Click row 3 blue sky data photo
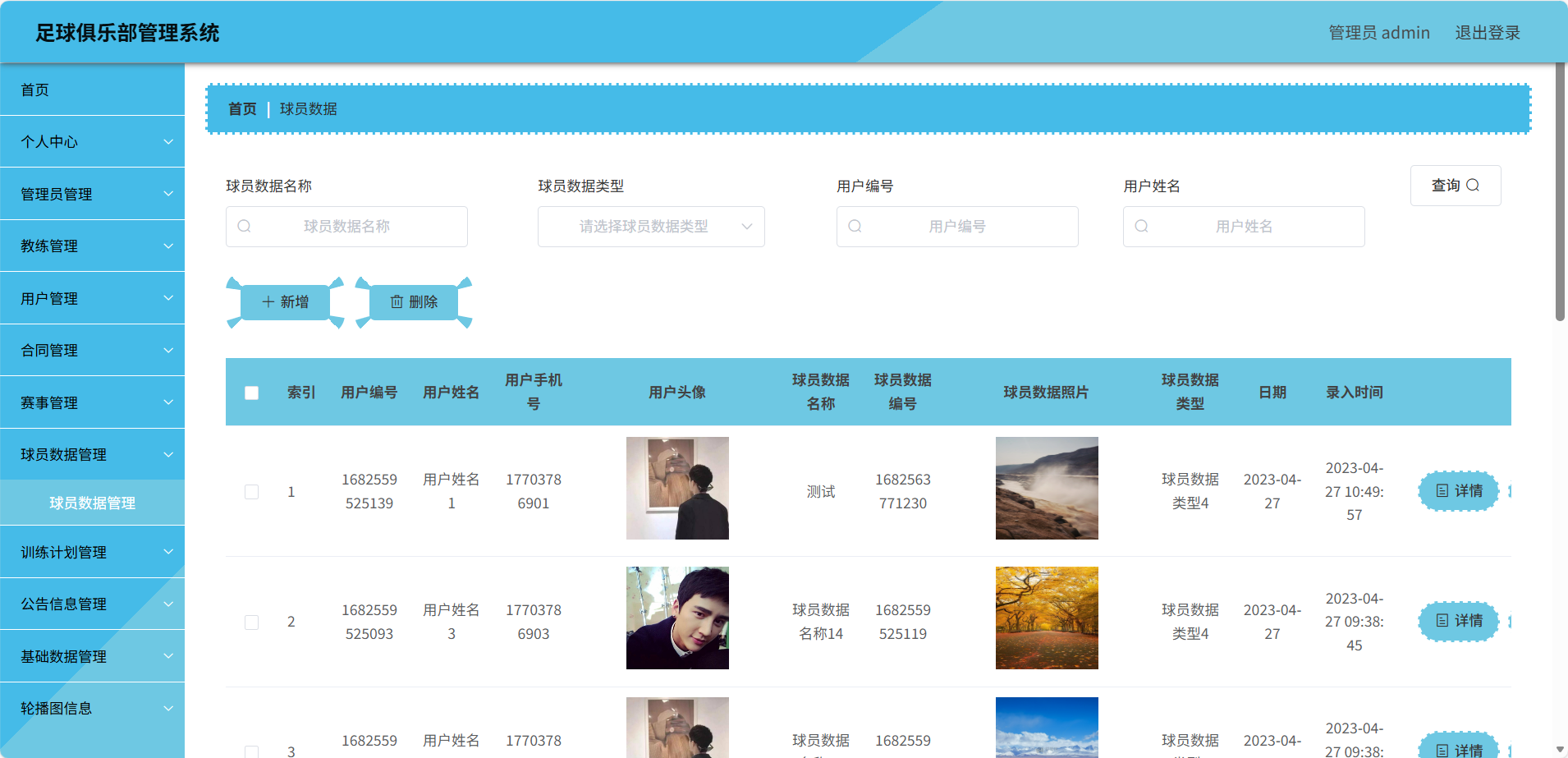Viewport: 1568px width, 758px height. coord(1047,728)
